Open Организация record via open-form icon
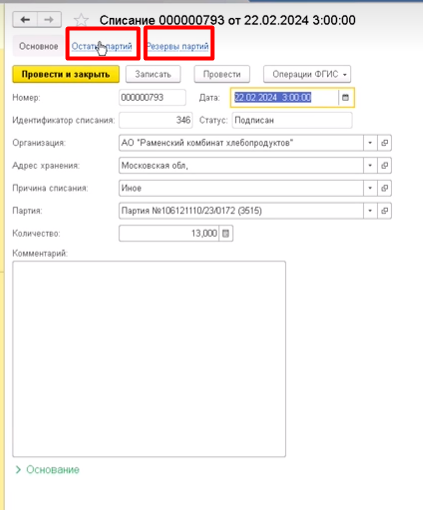 [384, 143]
